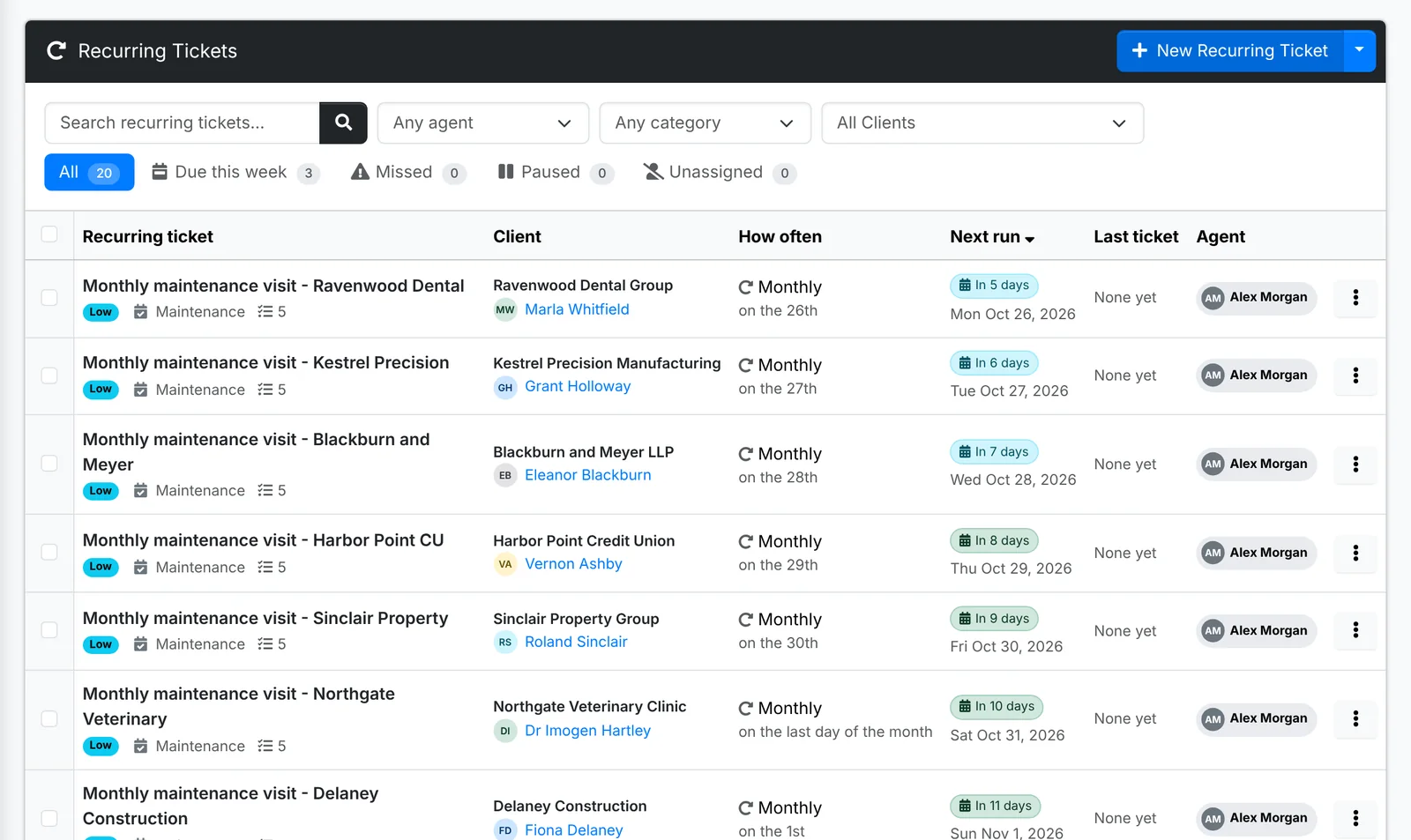Show Paused recurring tickets
This screenshot has height=840, width=1411.
[556, 172]
